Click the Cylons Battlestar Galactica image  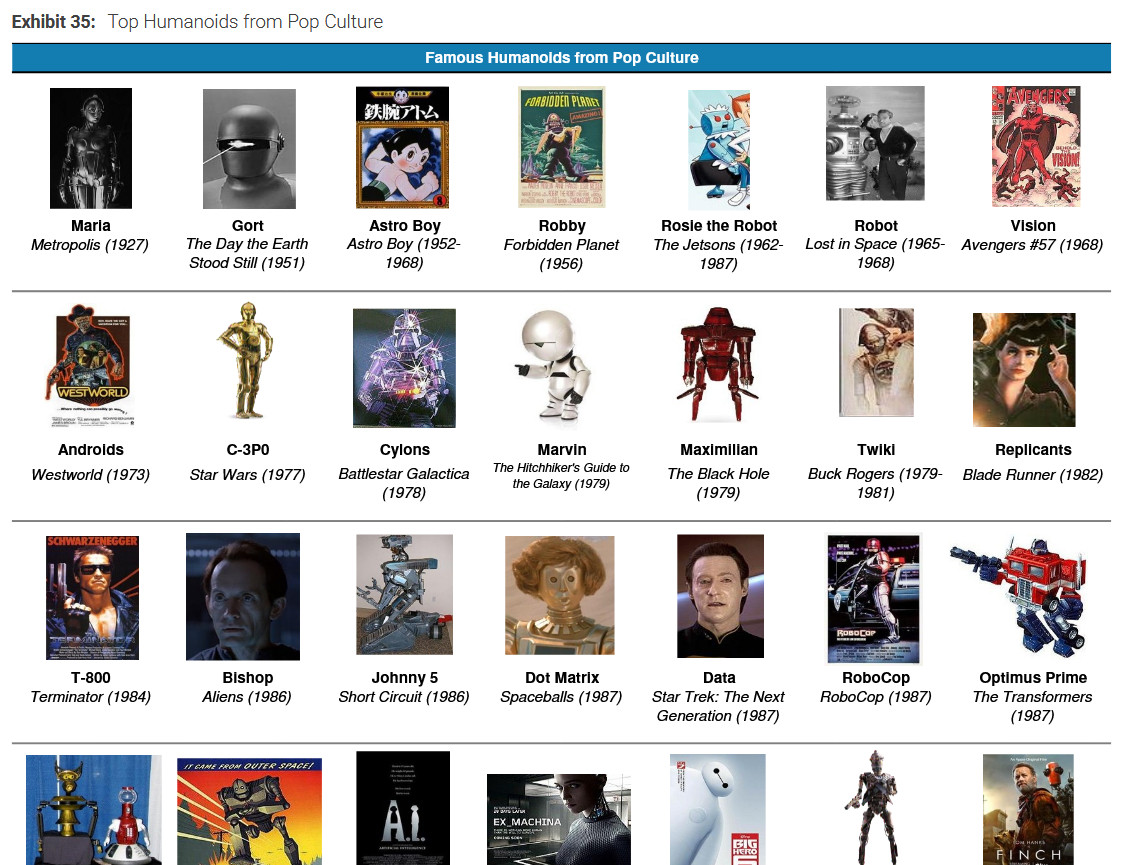tap(404, 368)
